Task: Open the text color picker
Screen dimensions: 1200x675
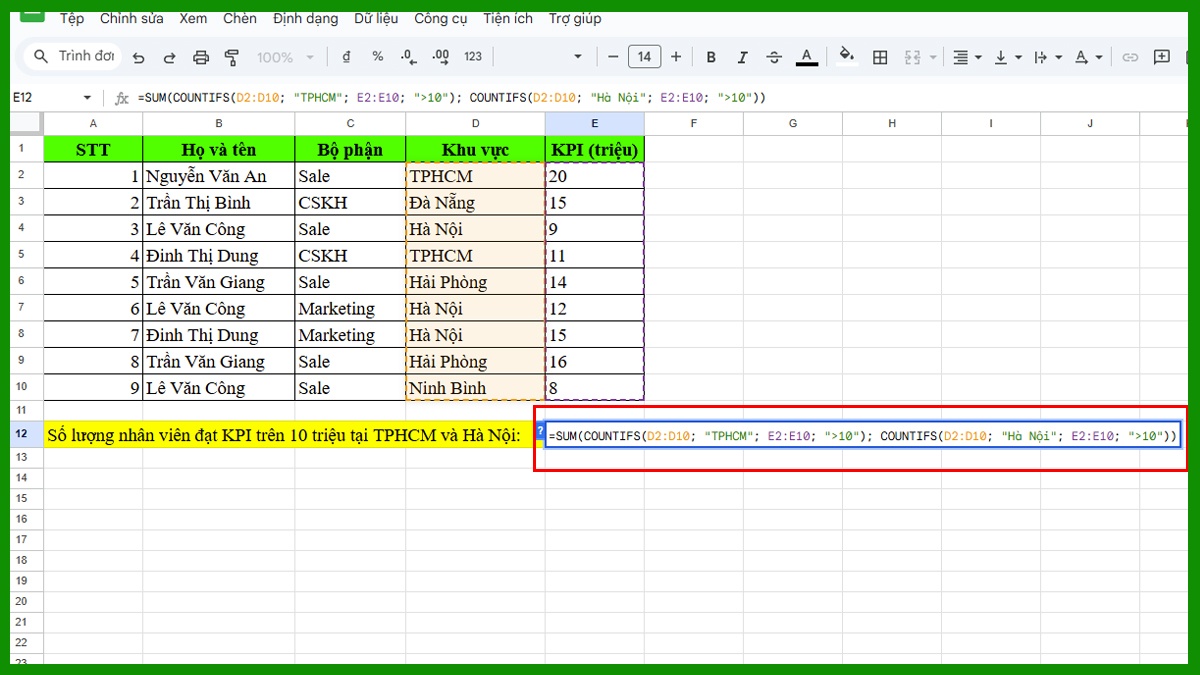Action: [x=807, y=57]
